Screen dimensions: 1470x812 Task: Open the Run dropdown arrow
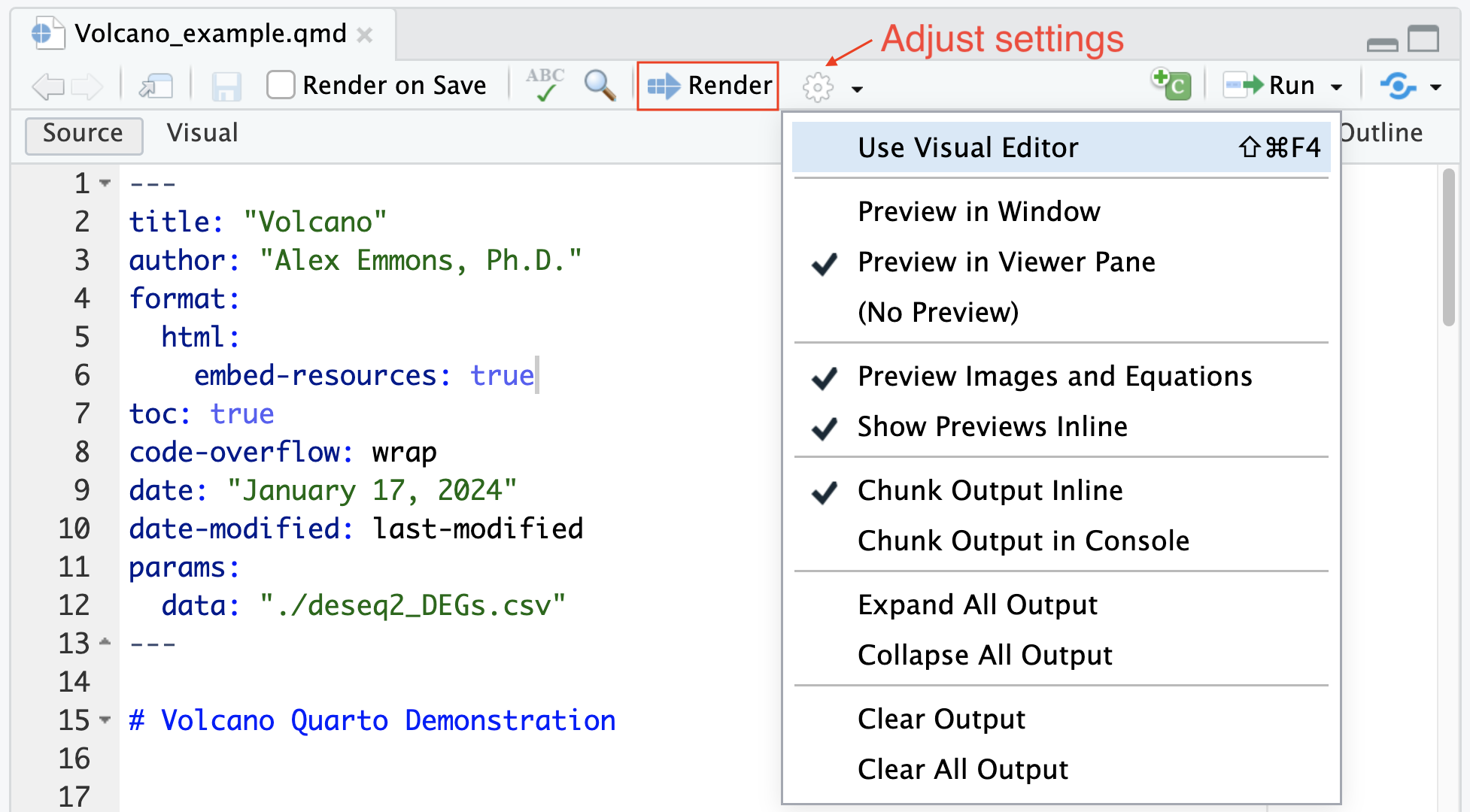click(1337, 87)
